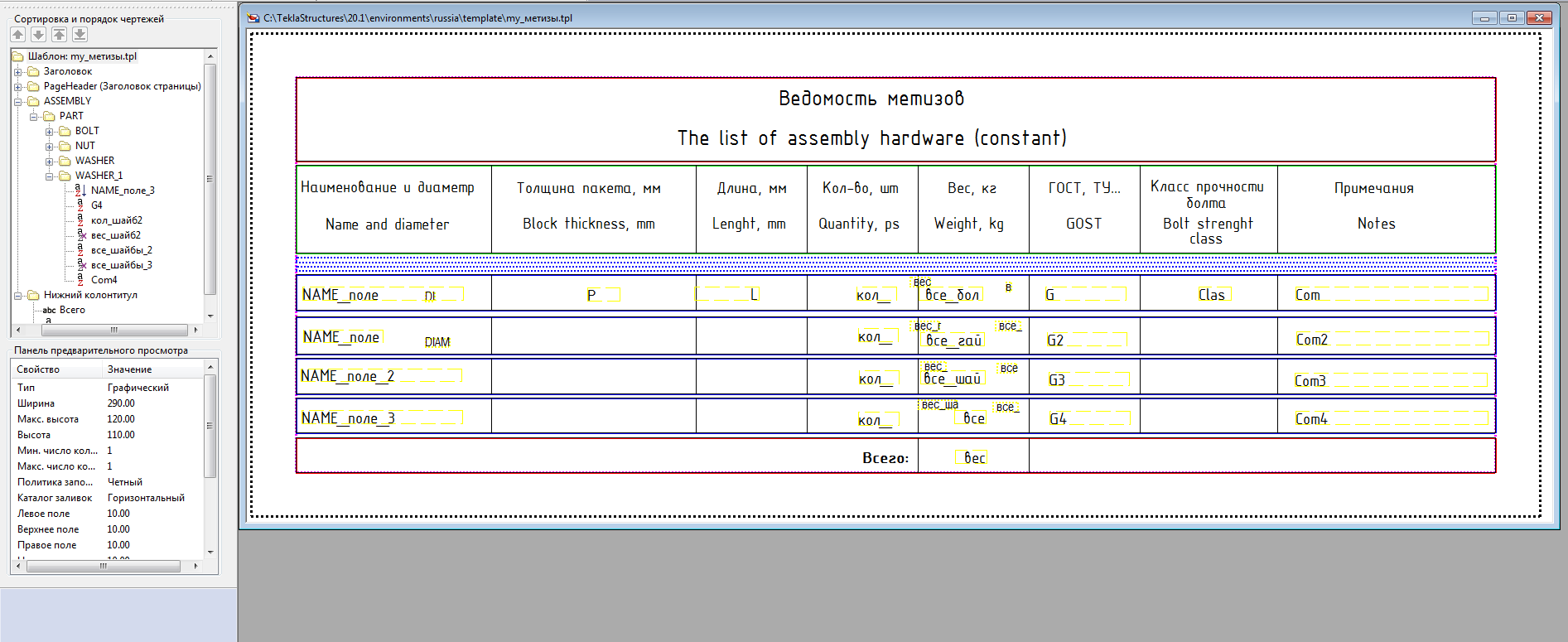Expand the NUT row node
The height and width of the screenshot is (642, 1568).
click(x=50, y=147)
